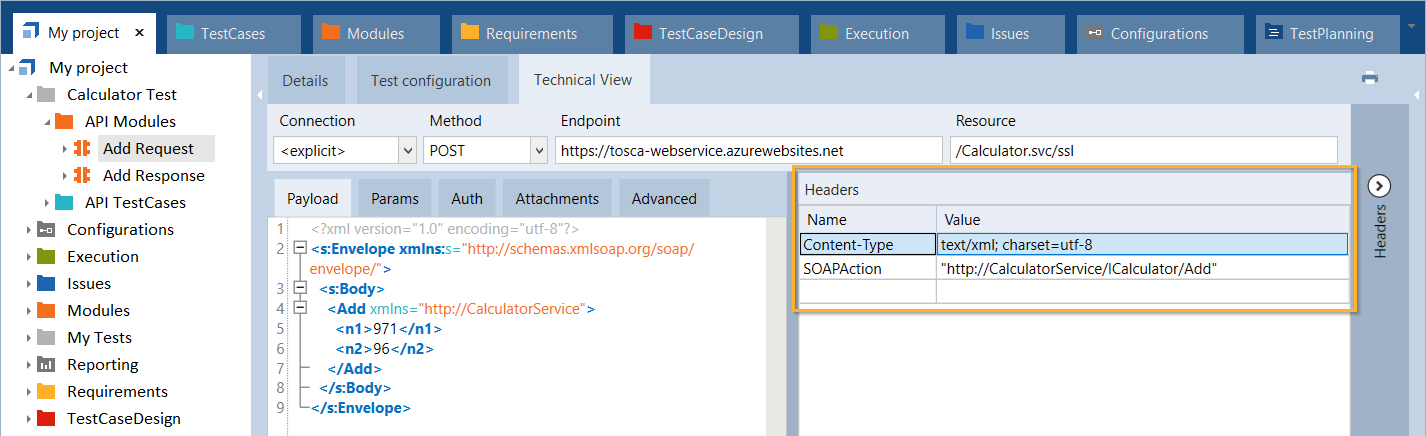Image resolution: width=1426 pixels, height=436 pixels.
Task: Click the red TestCaseDesign folder in tree
Action: (46, 419)
